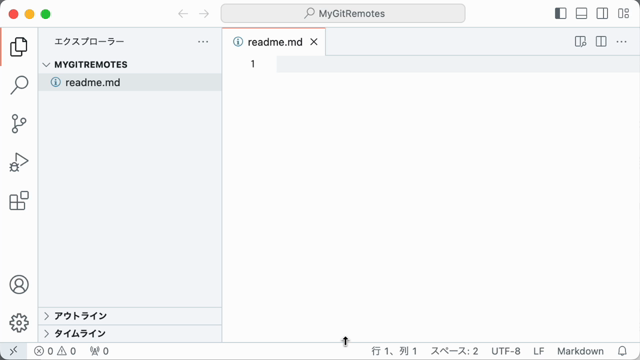Go back with the left arrow
The width and height of the screenshot is (640, 360).
point(183,14)
